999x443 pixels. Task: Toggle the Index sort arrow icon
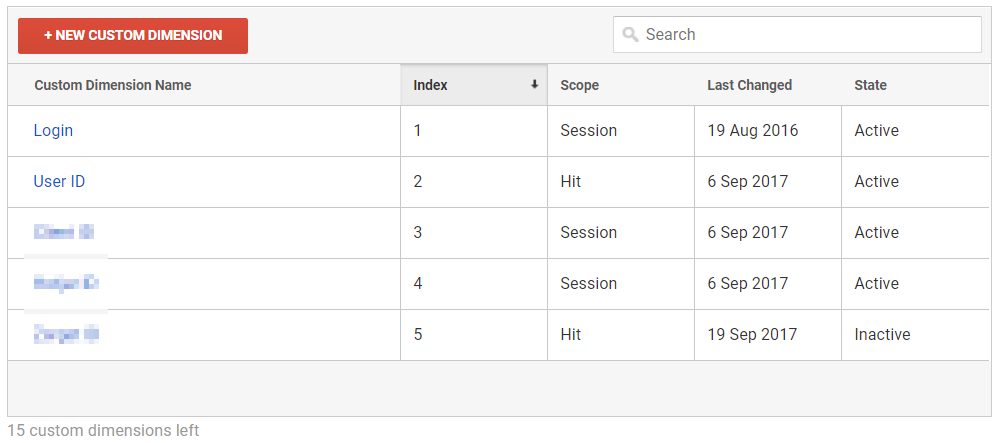click(534, 85)
